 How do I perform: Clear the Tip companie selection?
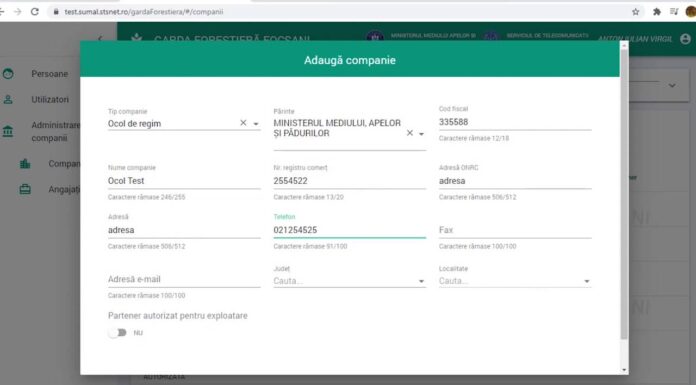(243, 123)
